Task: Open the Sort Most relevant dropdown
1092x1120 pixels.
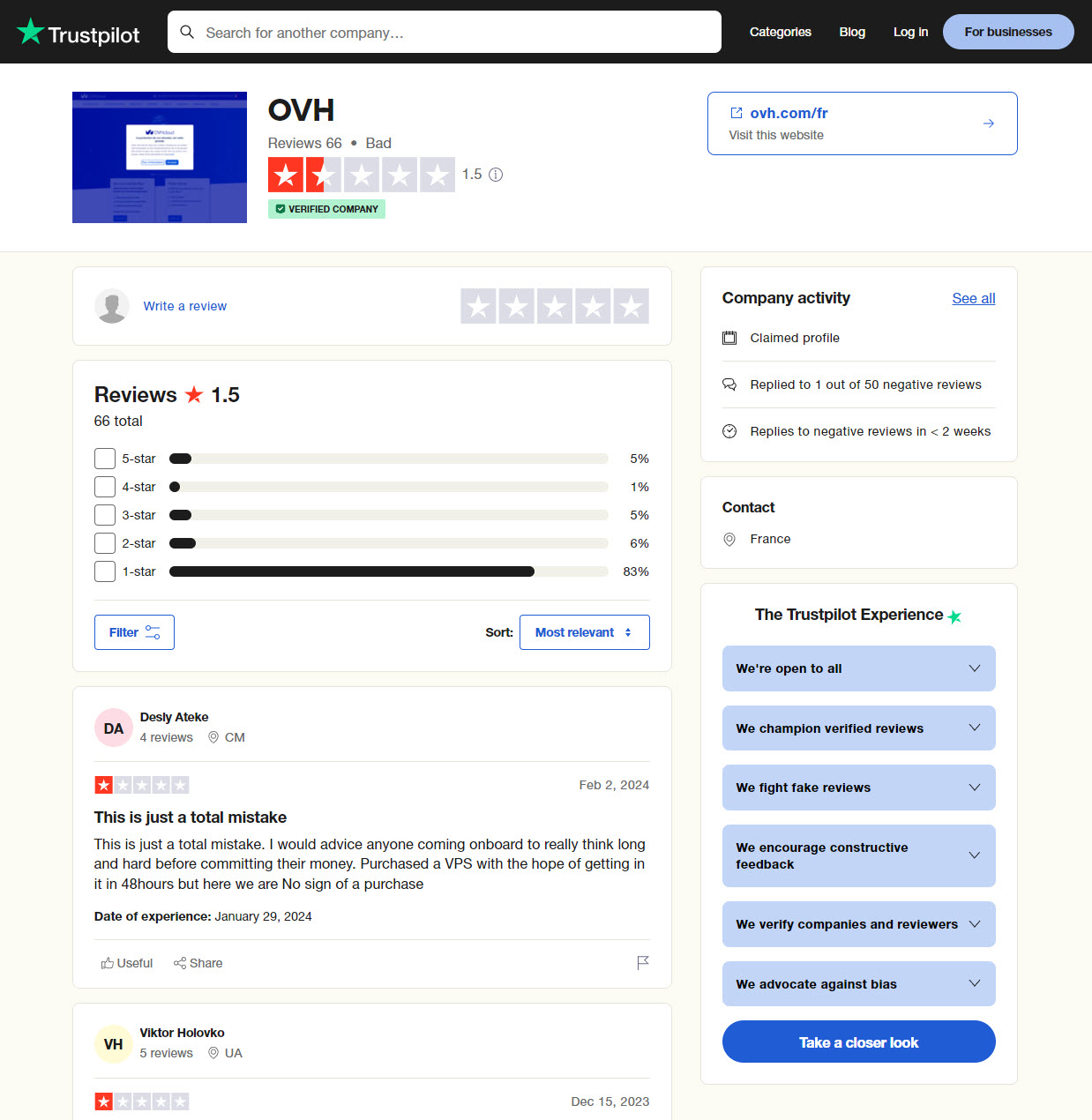Action: (x=585, y=632)
